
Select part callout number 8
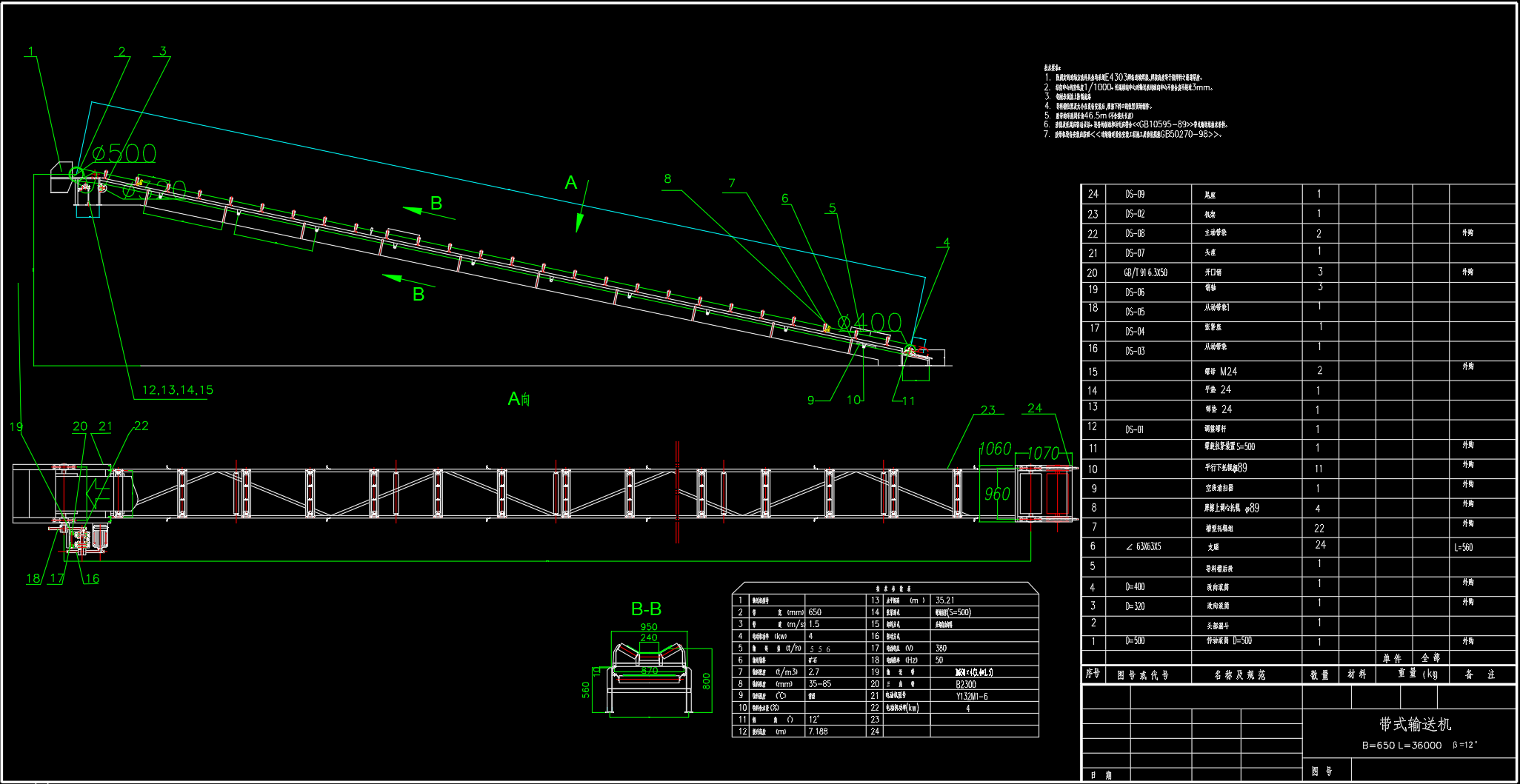(667, 179)
